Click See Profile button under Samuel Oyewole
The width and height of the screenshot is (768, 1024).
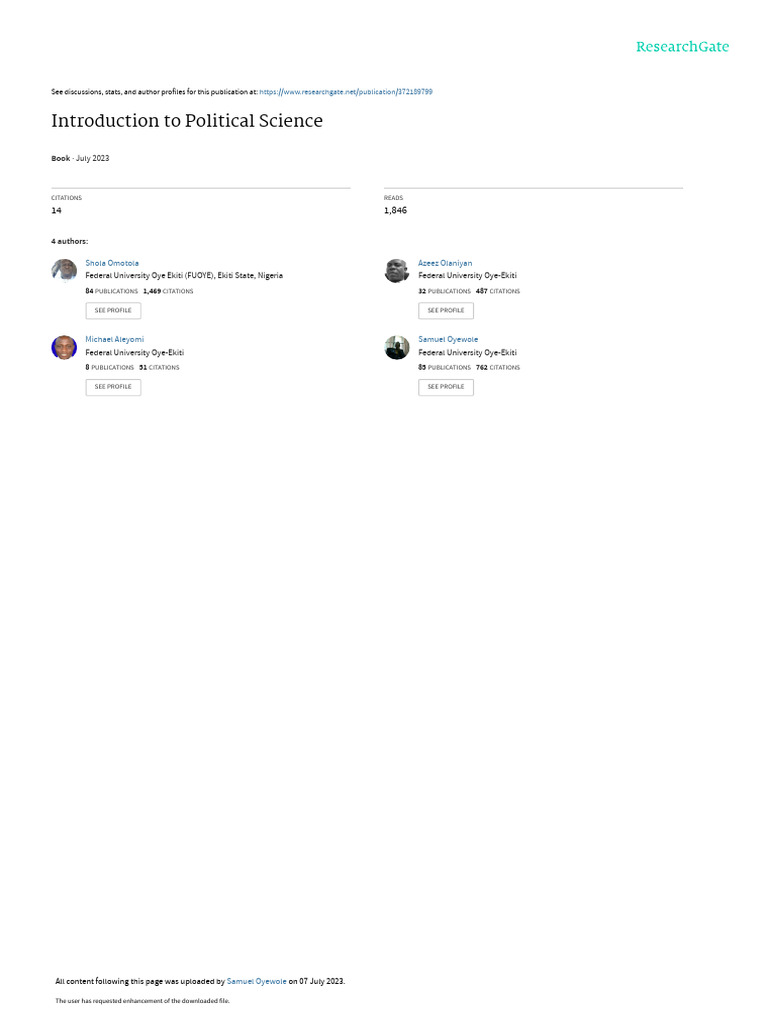446,387
